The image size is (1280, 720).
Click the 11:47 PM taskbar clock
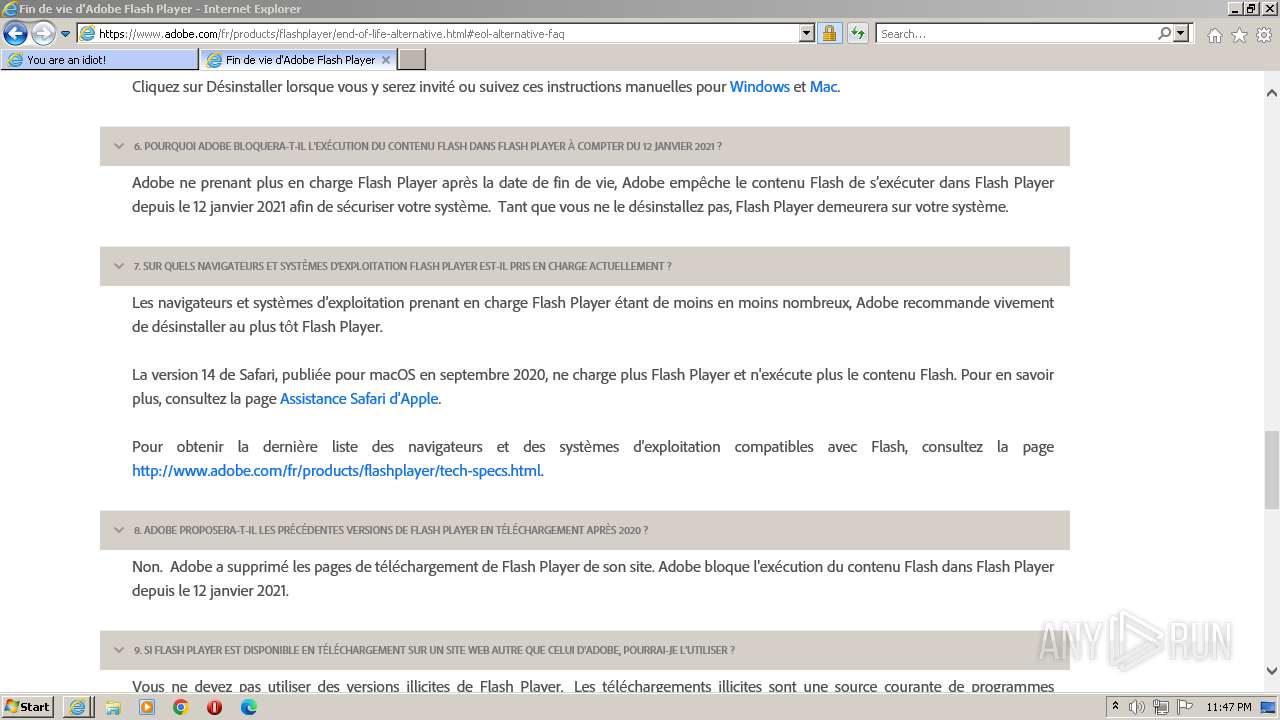1229,707
